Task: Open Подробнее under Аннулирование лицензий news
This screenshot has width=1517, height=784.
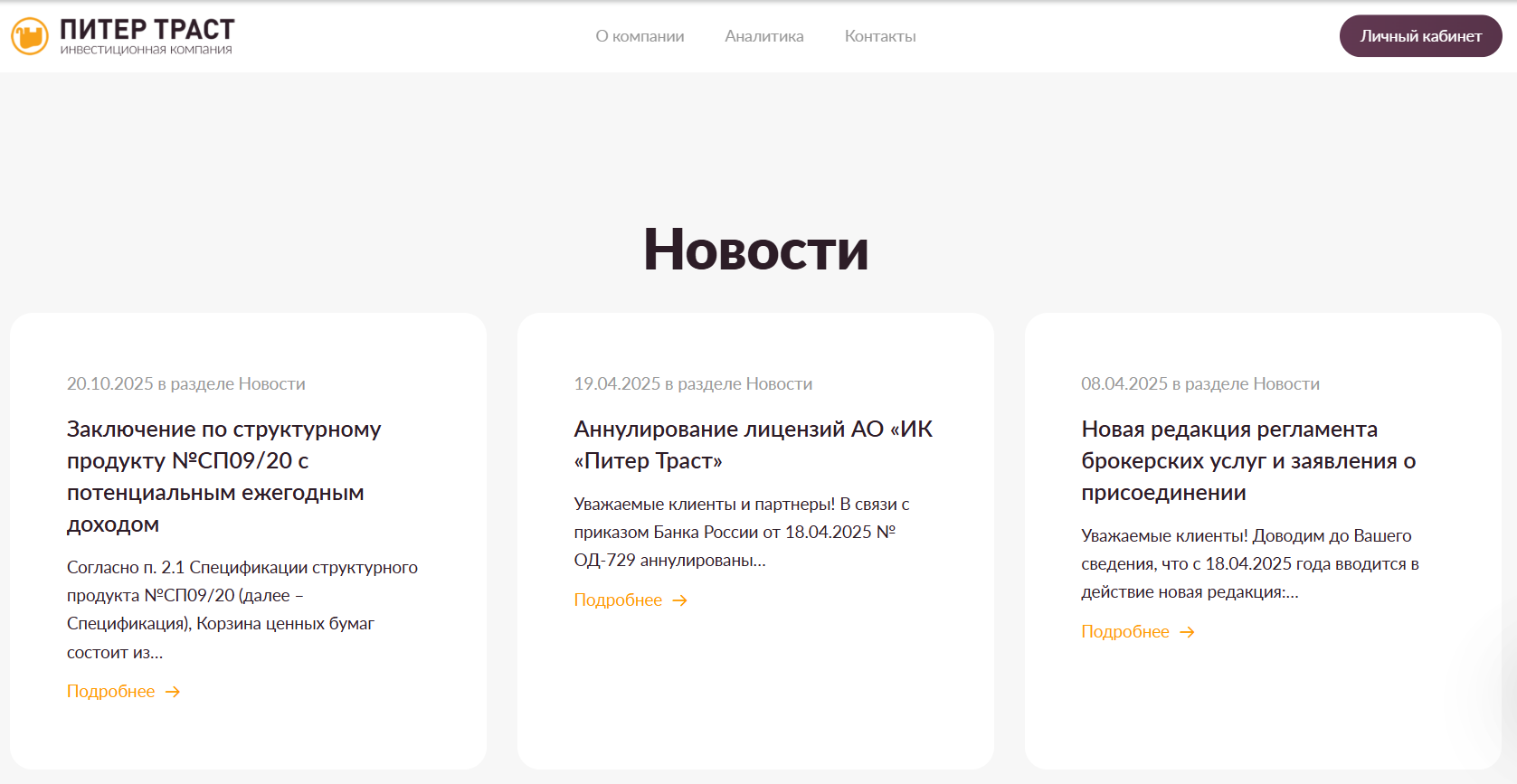Action: coord(618,600)
